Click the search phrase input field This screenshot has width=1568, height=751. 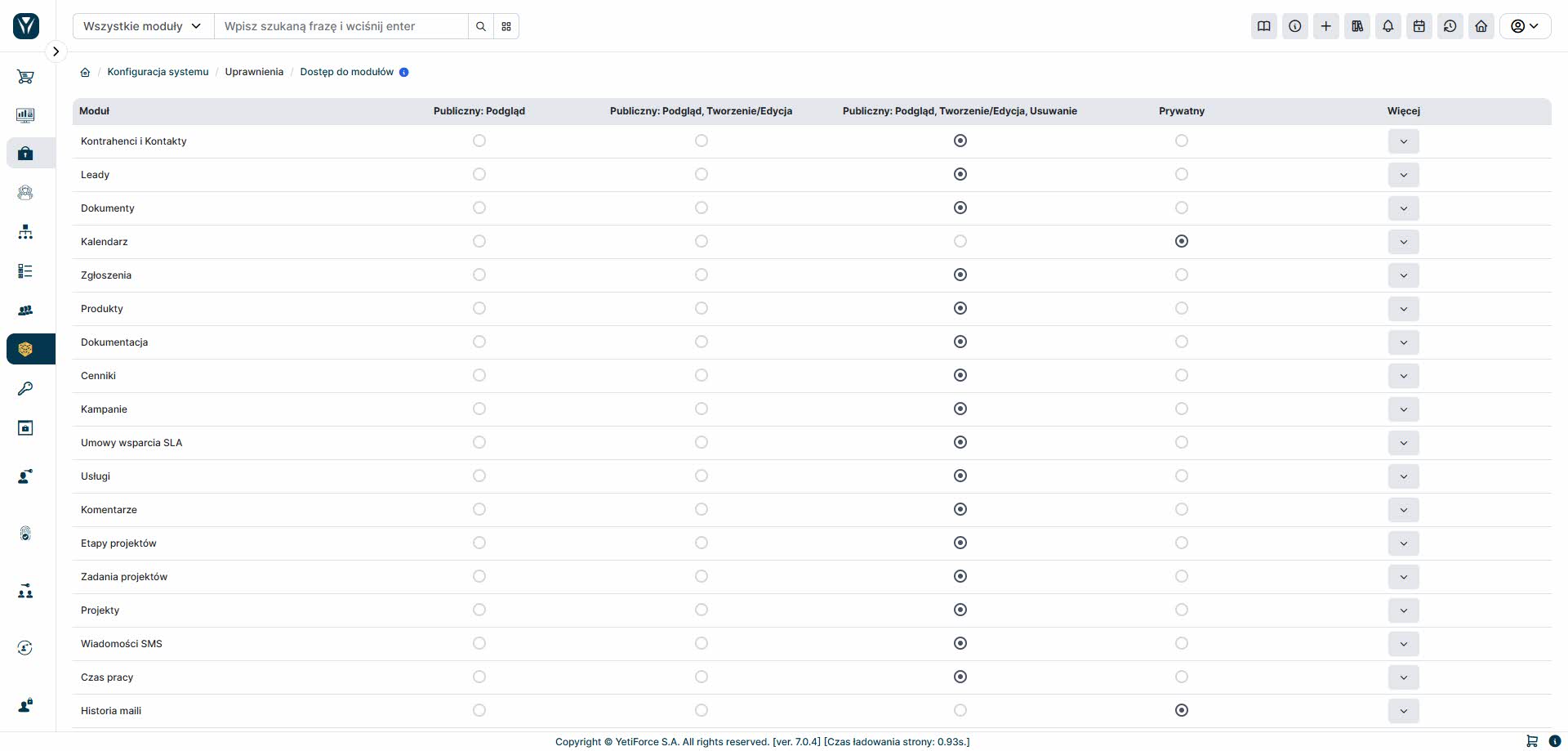click(x=341, y=26)
